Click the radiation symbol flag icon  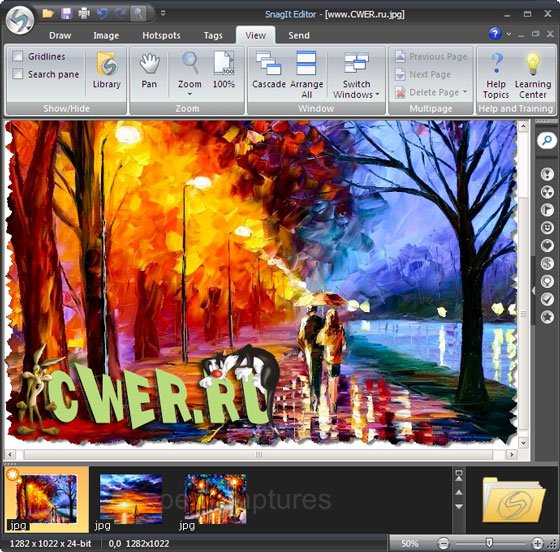pos(547,192)
